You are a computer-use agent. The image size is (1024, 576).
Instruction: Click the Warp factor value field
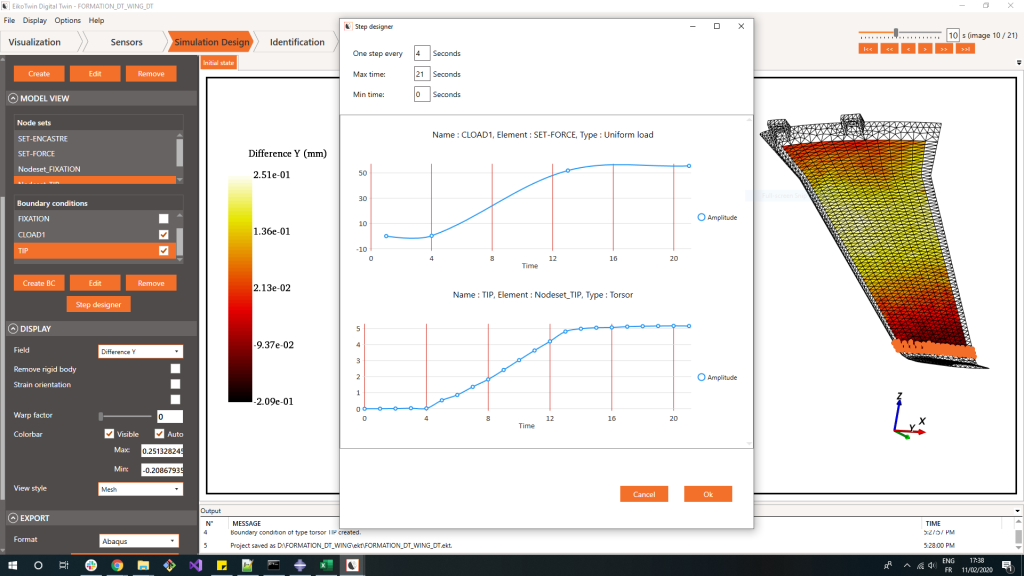coord(170,417)
